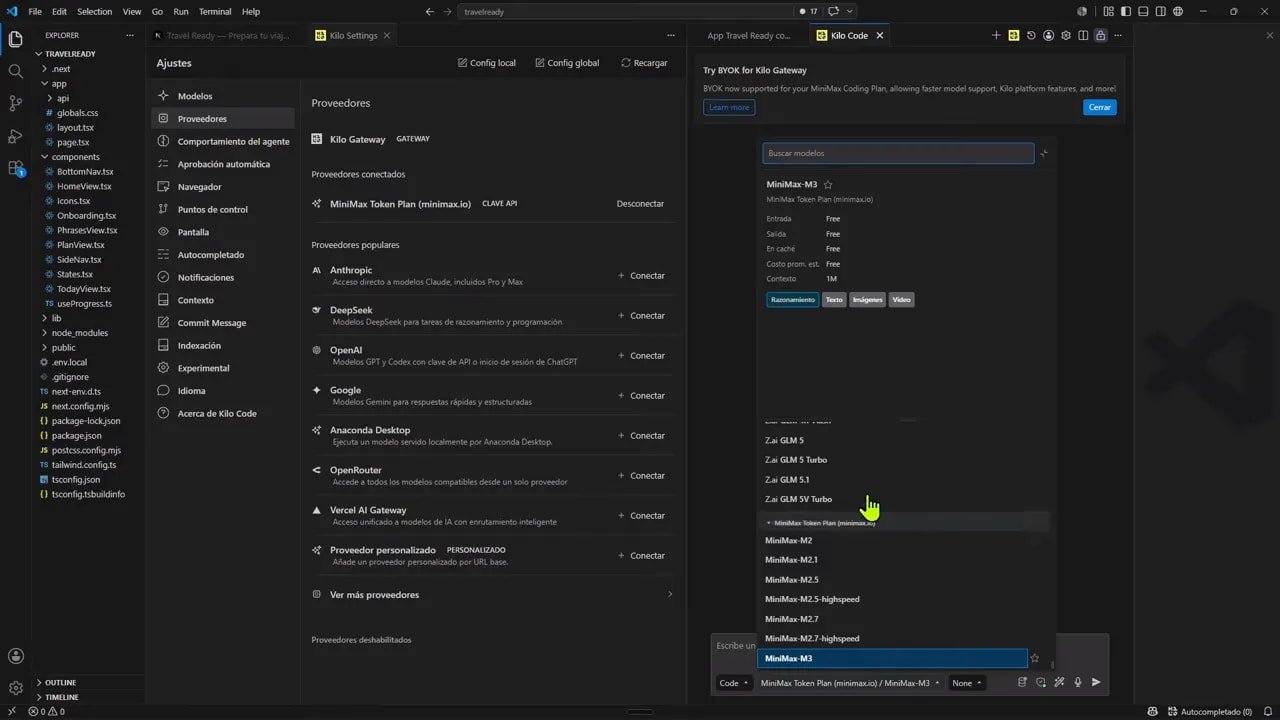1280x720 pixels.
Task: Open Kilo Code history icon
Action: tap(1031, 35)
